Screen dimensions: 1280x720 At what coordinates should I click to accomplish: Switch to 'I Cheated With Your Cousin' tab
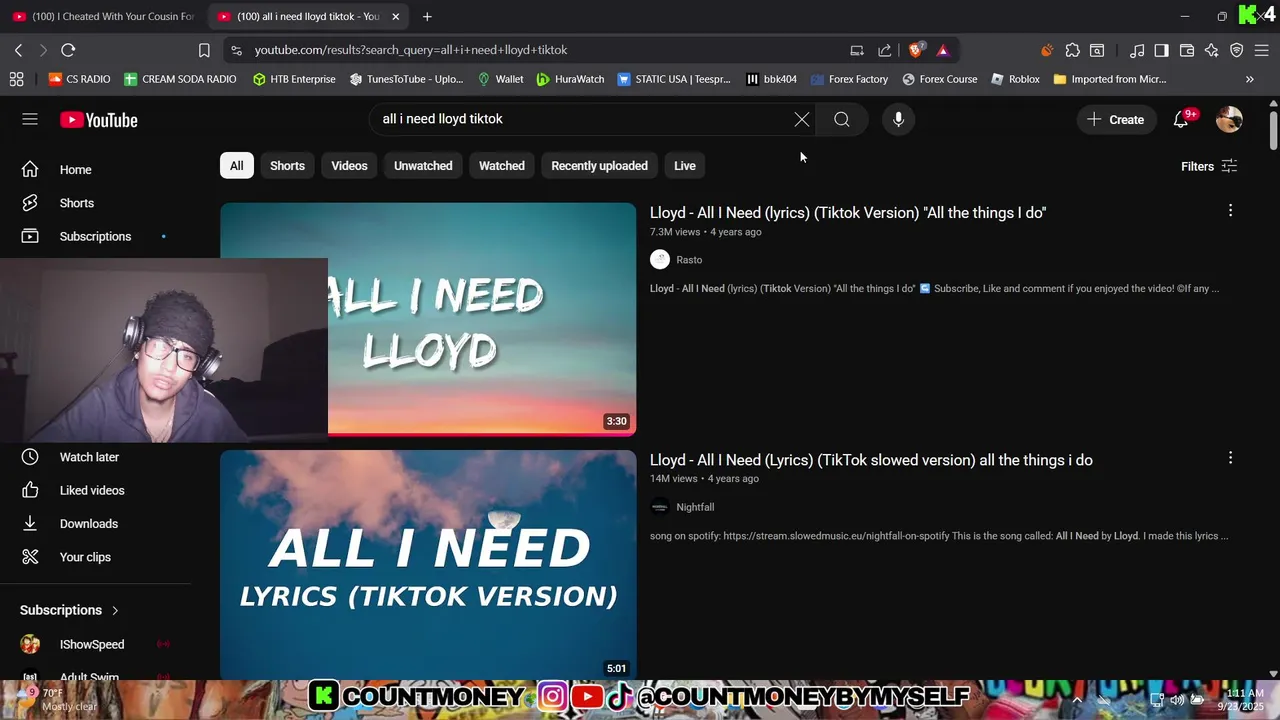(104, 16)
